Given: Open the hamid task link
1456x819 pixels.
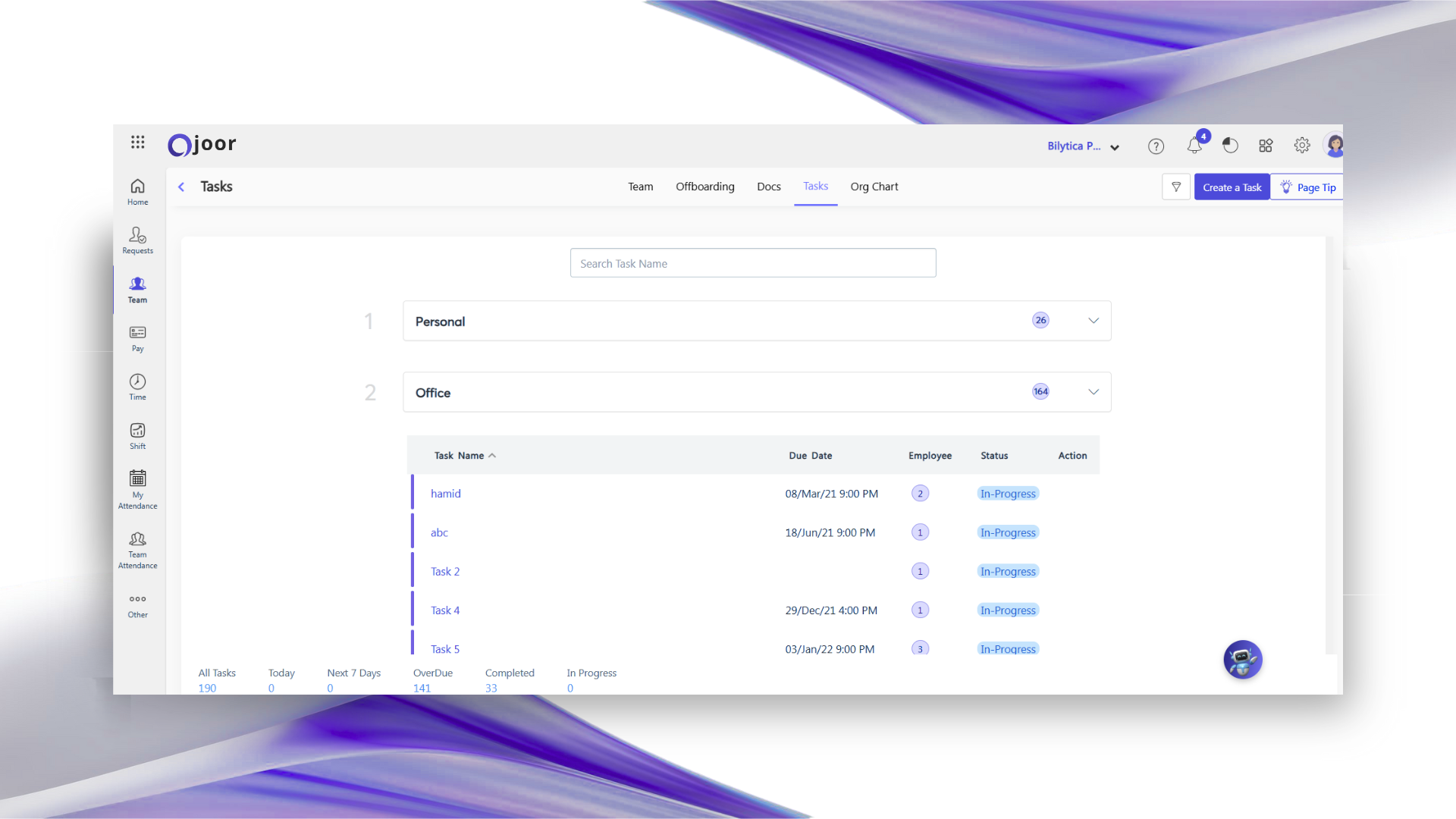Looking at the screenshot, I should [x=446, y=494].
